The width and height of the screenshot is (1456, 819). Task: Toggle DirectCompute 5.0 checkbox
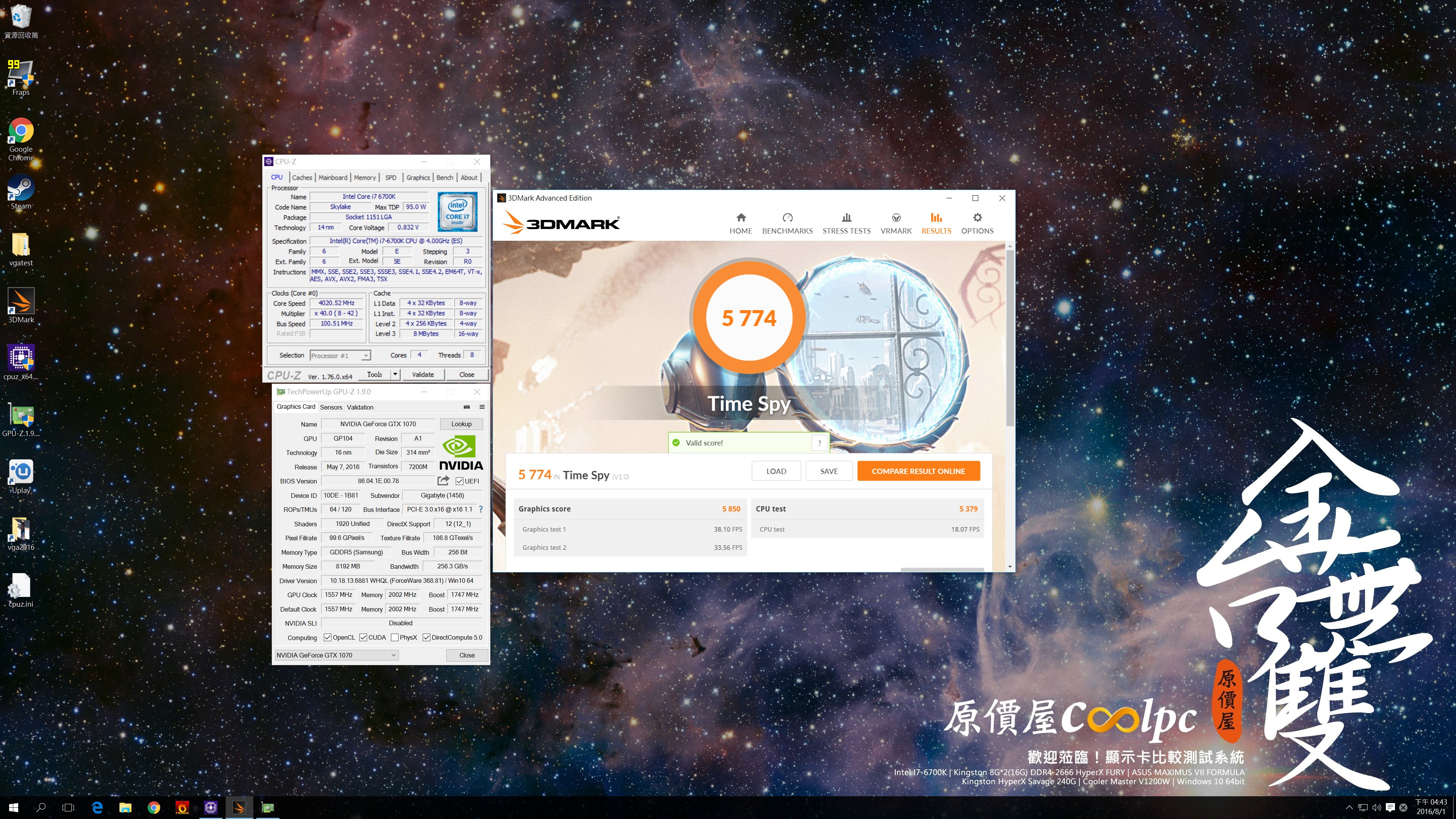pyautogui.click(x=426, y=637)
